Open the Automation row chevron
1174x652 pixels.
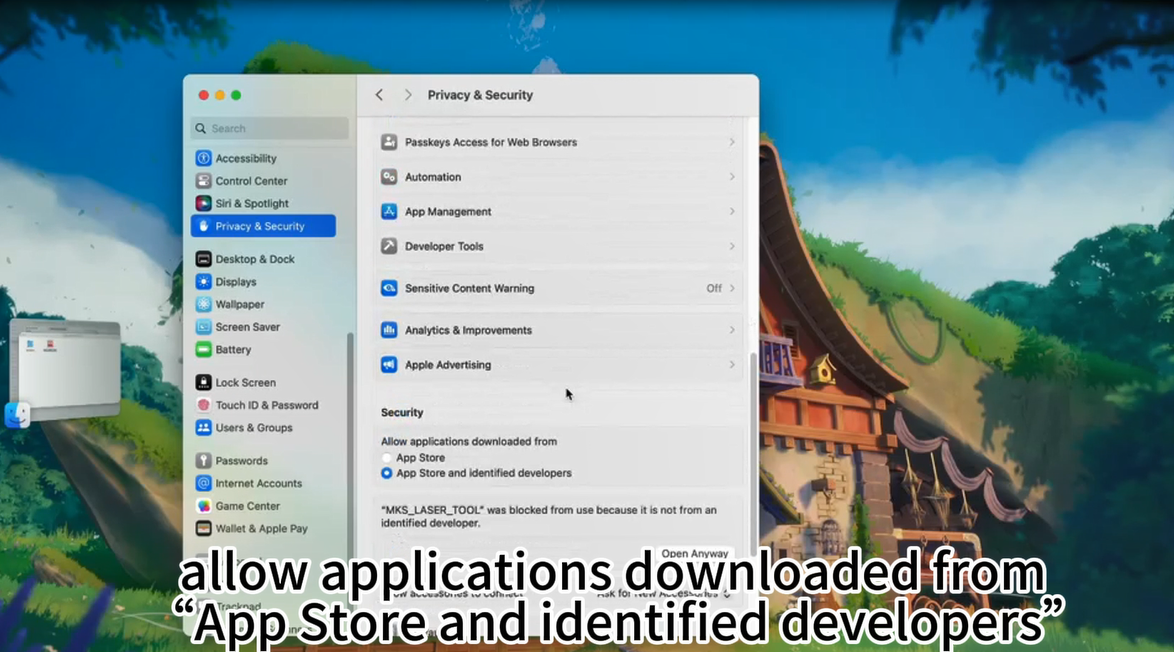pyautogui.click(x=732, y=177)
